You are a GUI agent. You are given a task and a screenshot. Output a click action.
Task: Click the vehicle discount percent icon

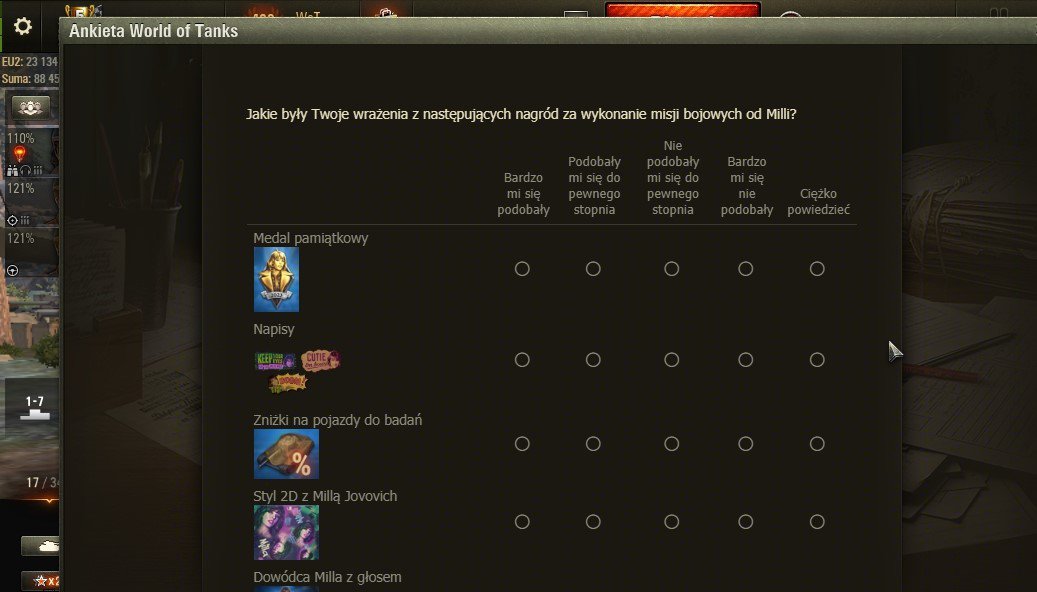[286, 454]
